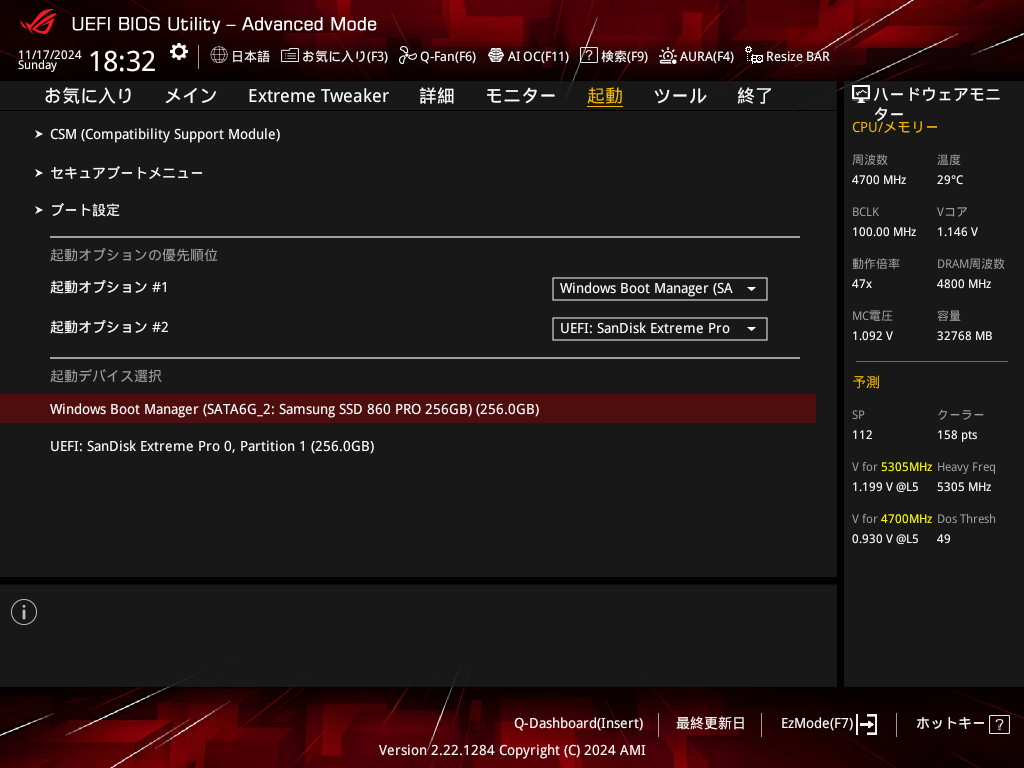The width and height of the screenshot is (1024, 768).
Task: Expand ブート設定 submenu
Action: coord(85,210)
